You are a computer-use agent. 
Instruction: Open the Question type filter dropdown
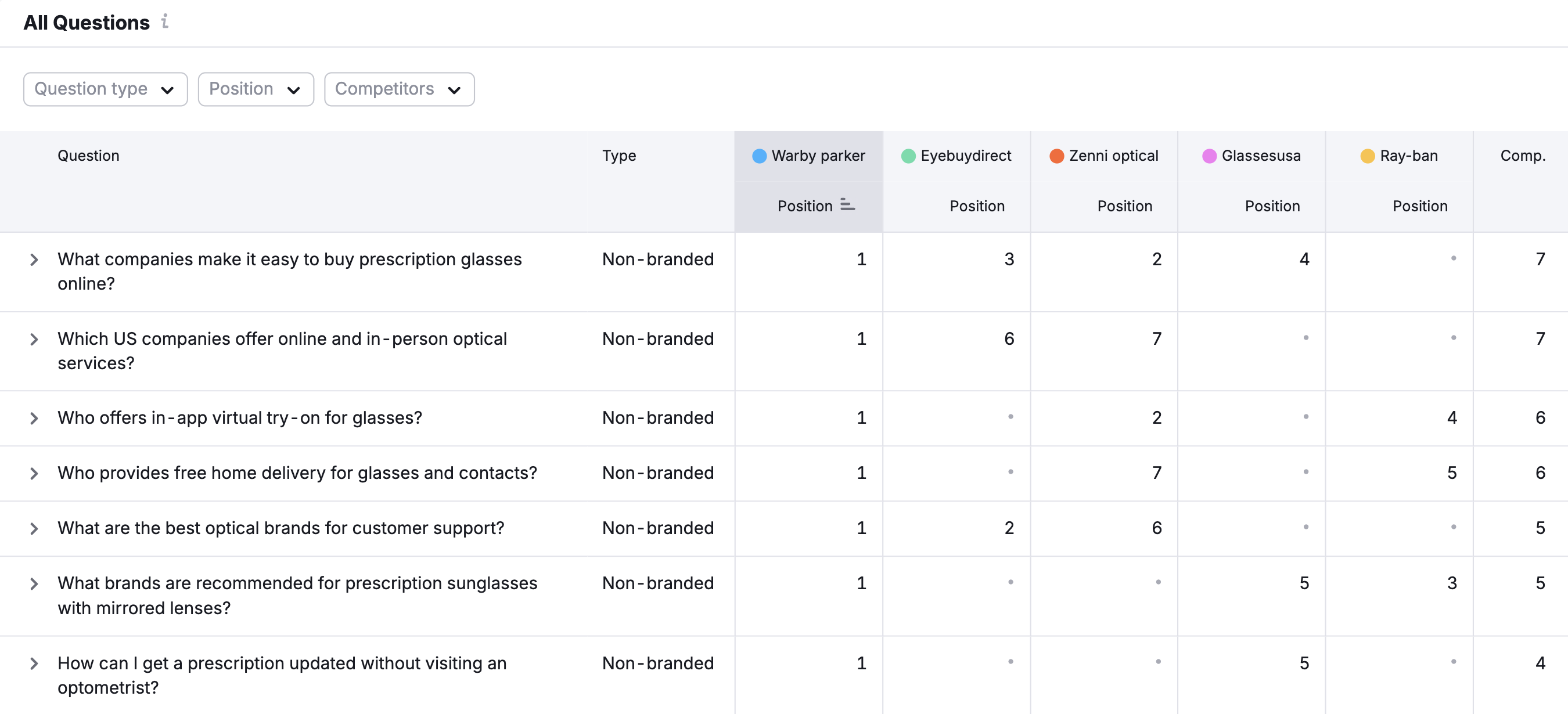pyautogui.click(x=105, y=89)
